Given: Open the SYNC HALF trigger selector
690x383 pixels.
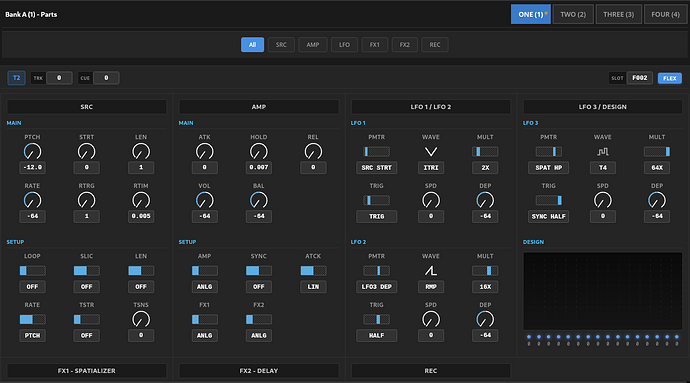Looking at the screenshot, I should tap(548, 216).
